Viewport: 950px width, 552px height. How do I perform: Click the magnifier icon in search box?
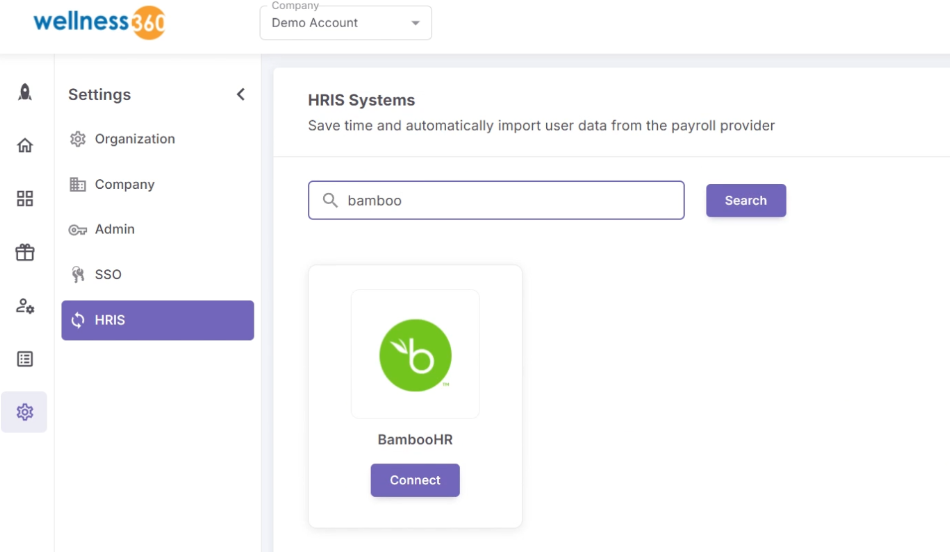[330, 200]
